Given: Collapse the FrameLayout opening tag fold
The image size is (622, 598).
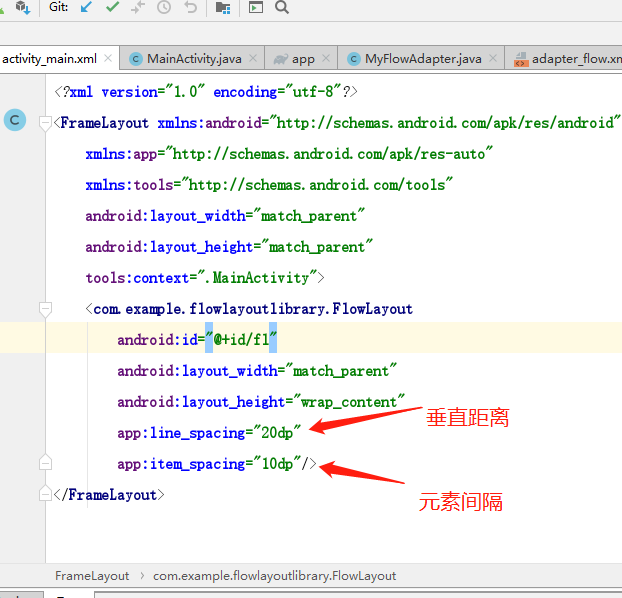Looking at the screenshot, I should click(46, 123).
